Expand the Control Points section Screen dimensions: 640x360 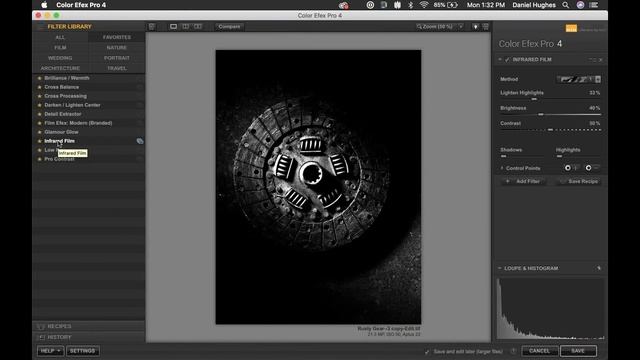click(x=502, y=168)
